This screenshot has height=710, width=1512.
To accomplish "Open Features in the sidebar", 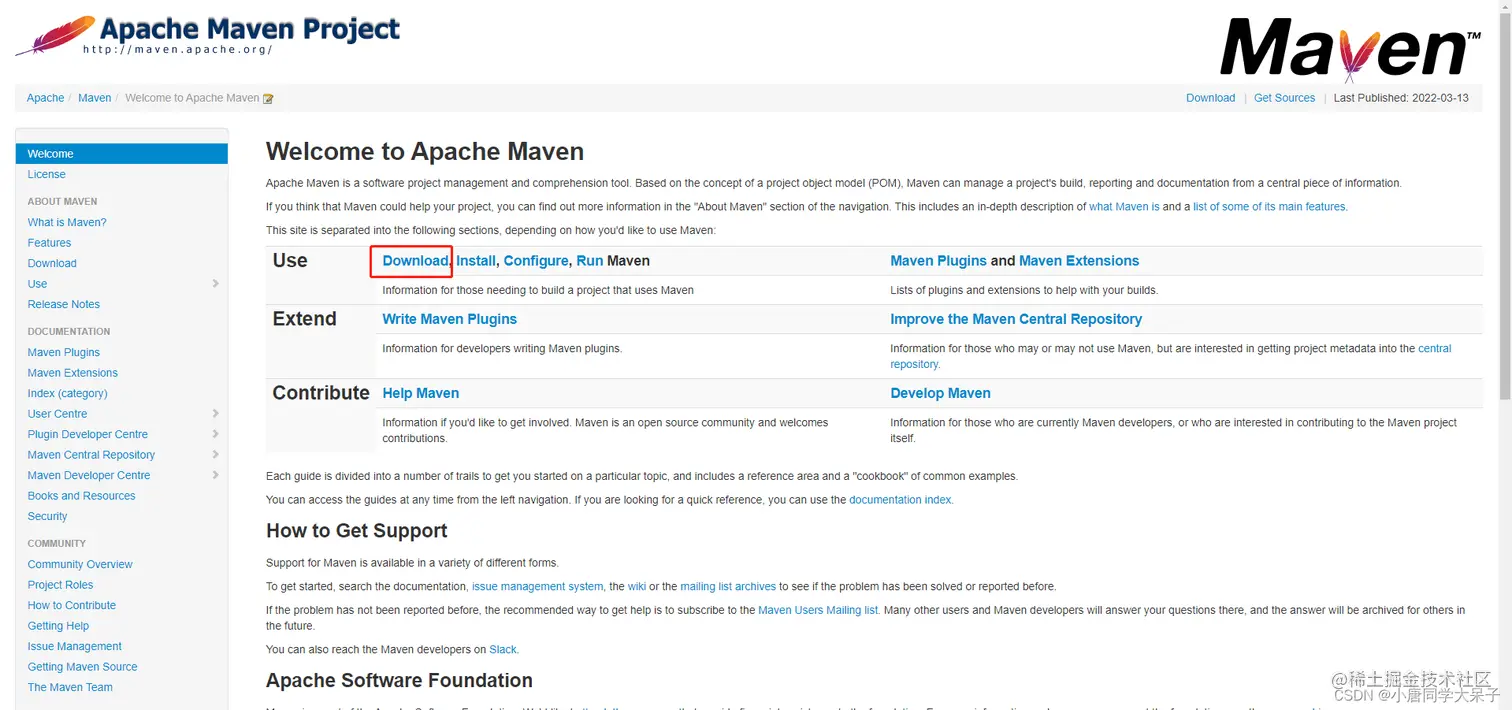I will (x=50, y=243).
